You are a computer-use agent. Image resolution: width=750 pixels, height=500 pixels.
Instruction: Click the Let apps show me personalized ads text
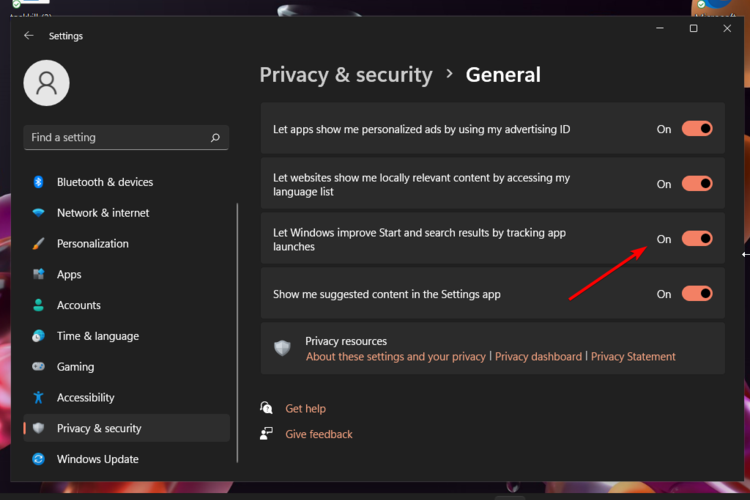point(421,129)
